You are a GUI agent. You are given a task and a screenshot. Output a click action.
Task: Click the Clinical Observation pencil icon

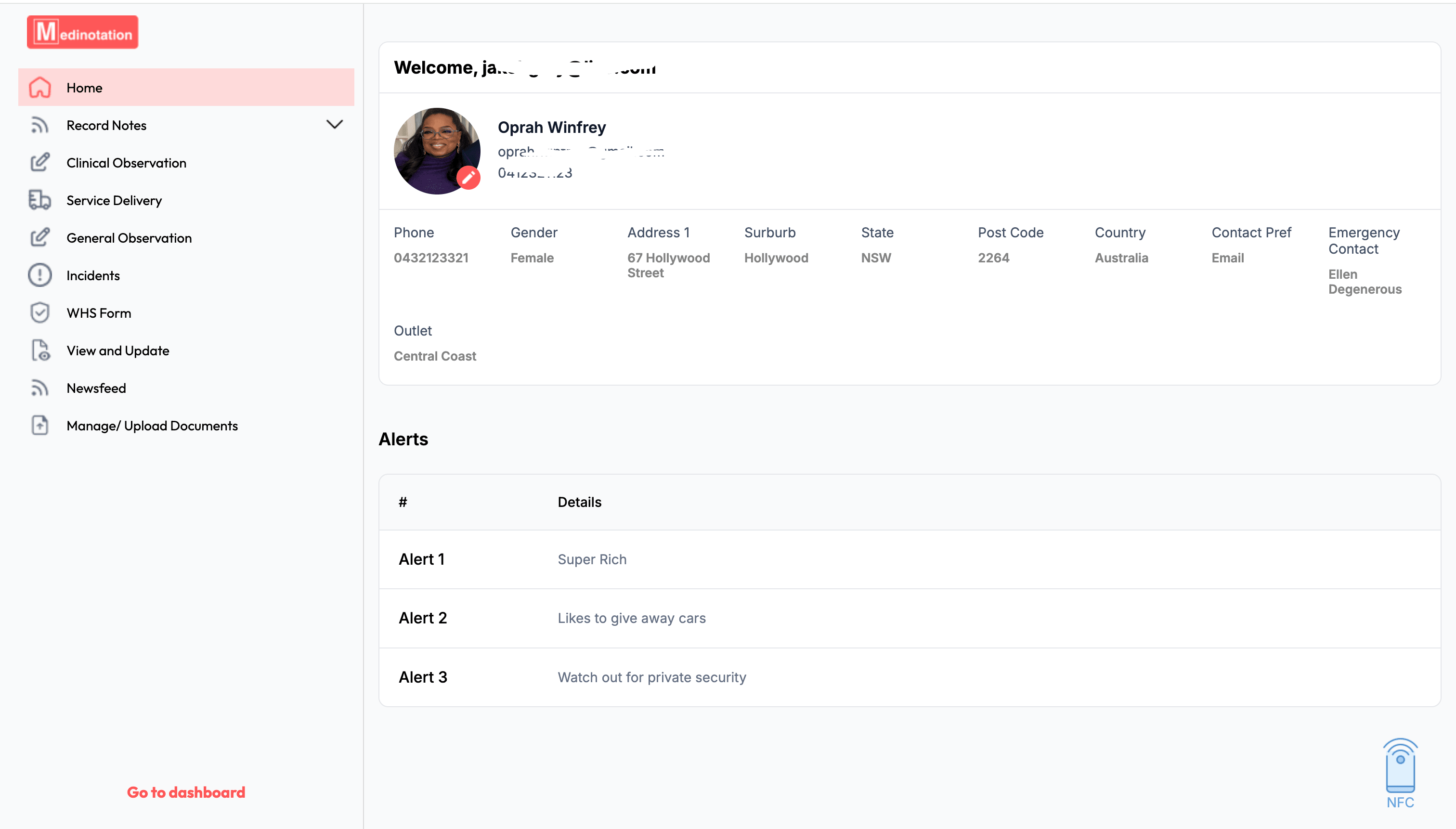pyautogui.click(x=40, y=162)
